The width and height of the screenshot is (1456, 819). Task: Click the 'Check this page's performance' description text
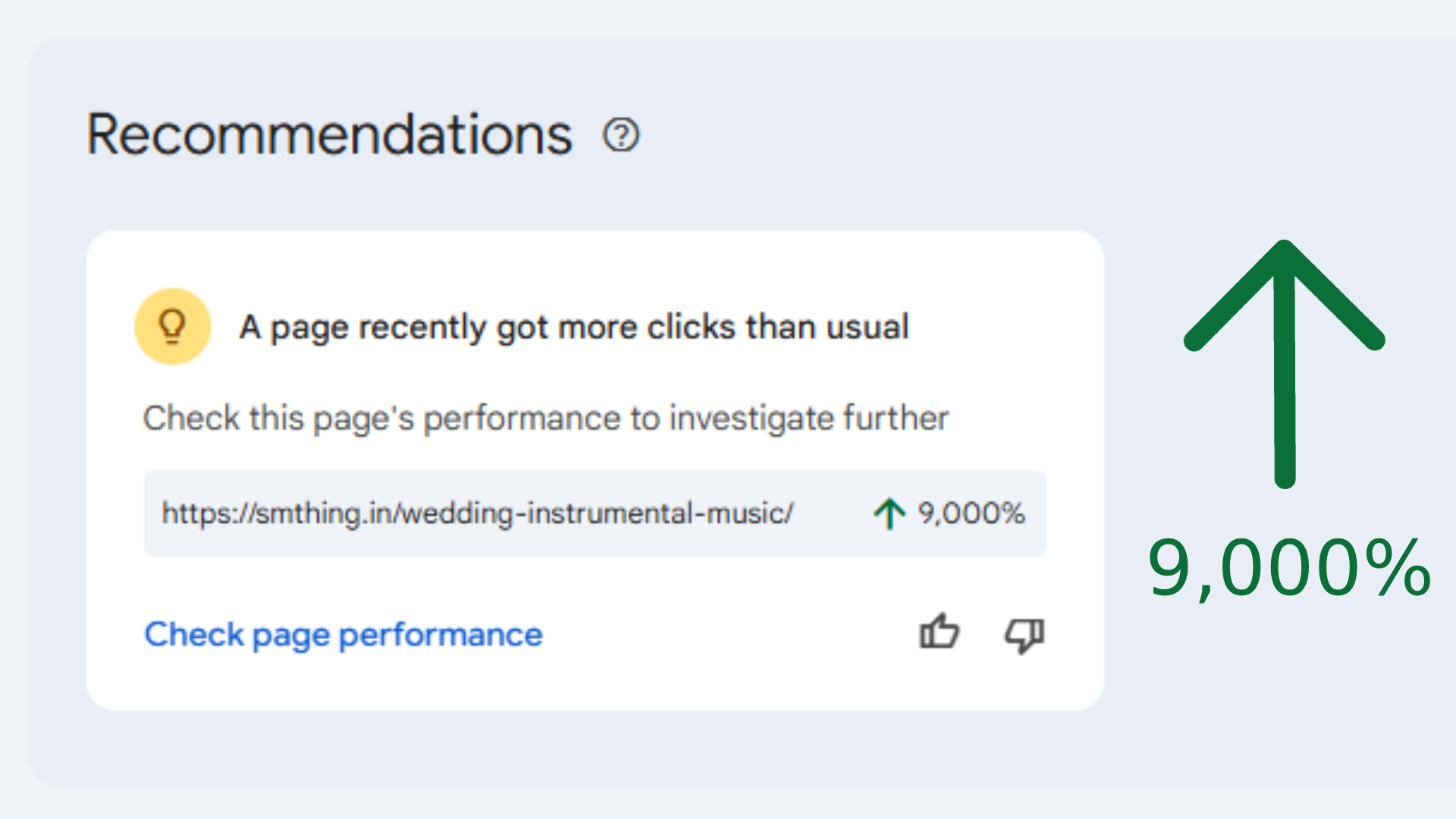[545, 419]
